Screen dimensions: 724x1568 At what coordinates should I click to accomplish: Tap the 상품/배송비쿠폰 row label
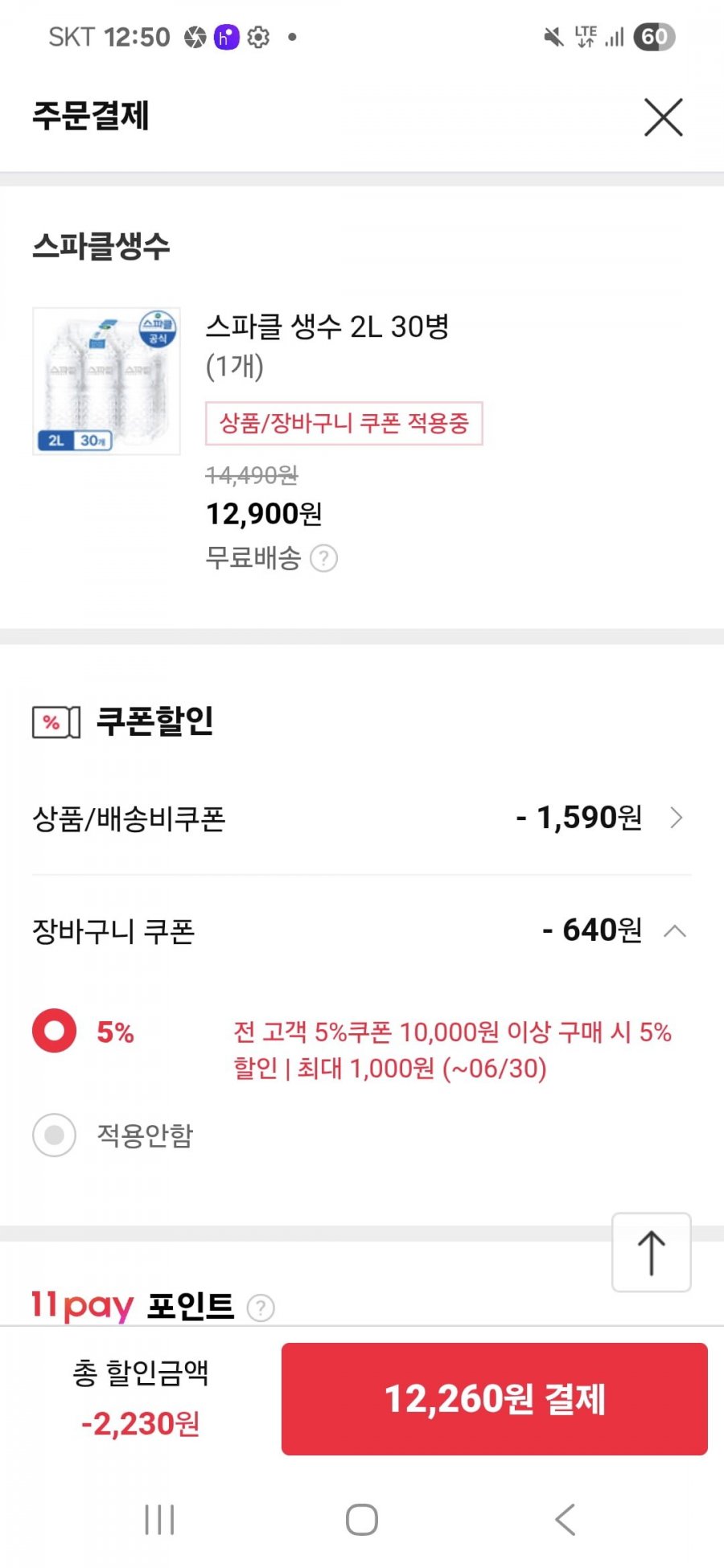[129, 819]
